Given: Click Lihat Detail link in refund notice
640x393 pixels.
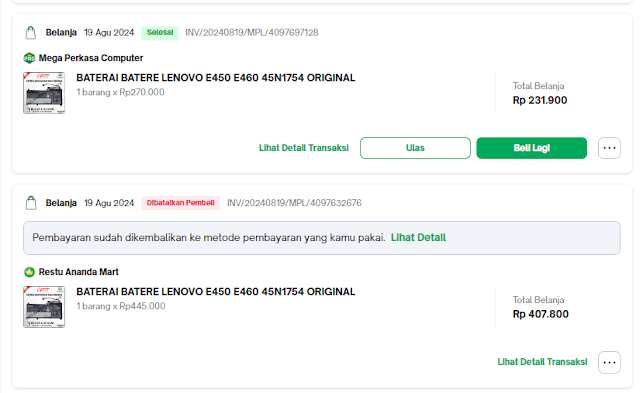Looking at the screenshot, I should (x=418, y=238).
